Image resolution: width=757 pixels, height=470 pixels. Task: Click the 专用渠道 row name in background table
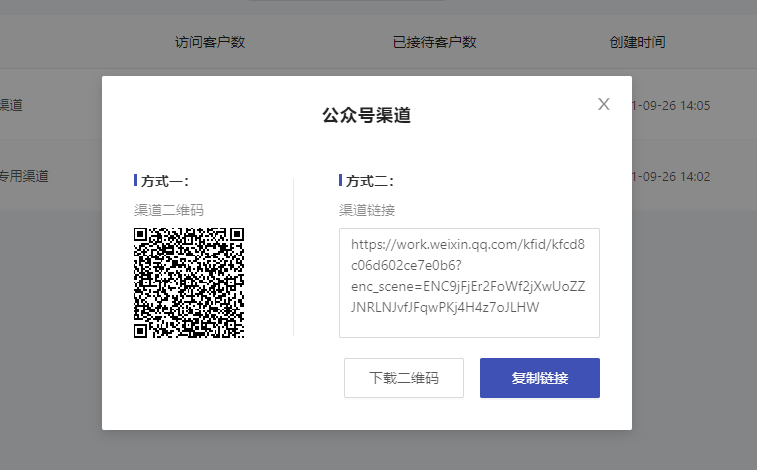pyautogui.click(x=24, y=176)
